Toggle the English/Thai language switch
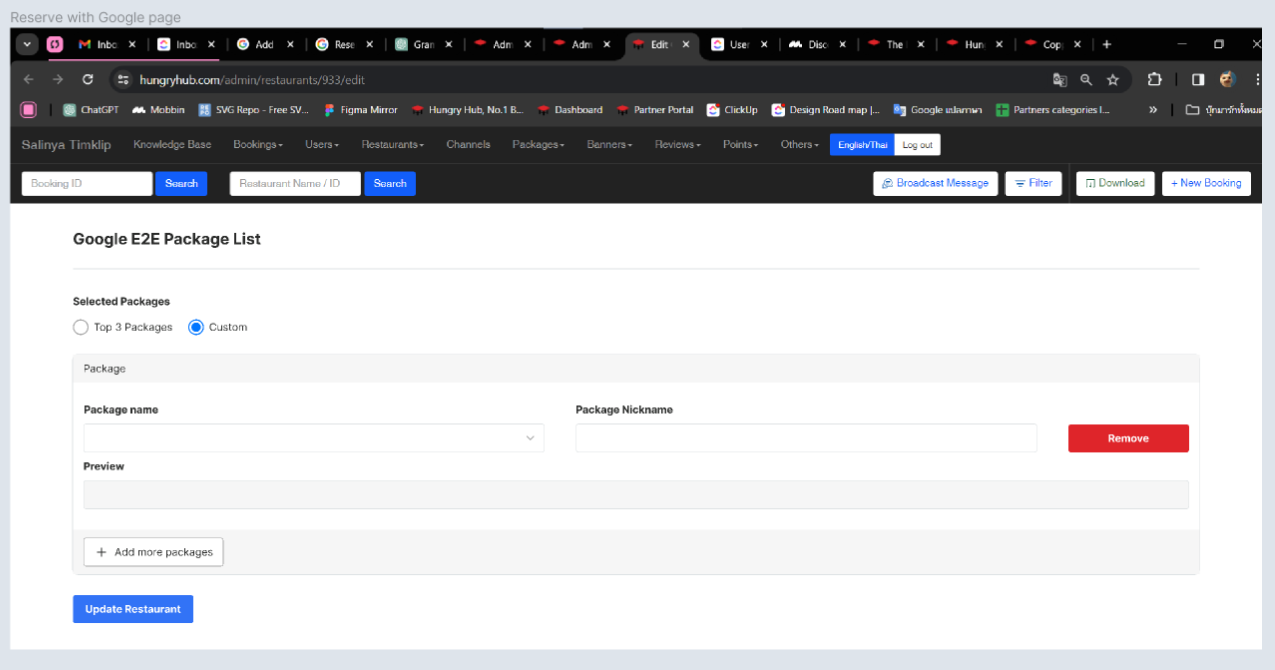This screenshot has width=1275, height=670. click(x=861, y=145)
